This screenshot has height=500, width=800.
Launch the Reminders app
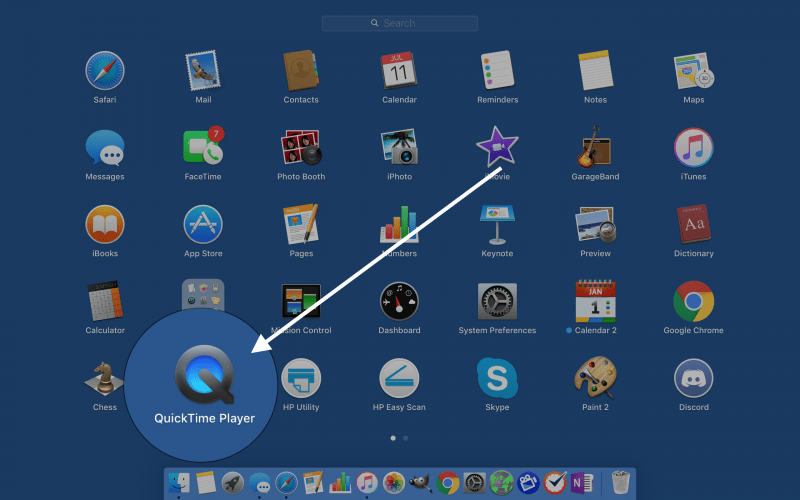pyautogui.click(x=497, y=70)
